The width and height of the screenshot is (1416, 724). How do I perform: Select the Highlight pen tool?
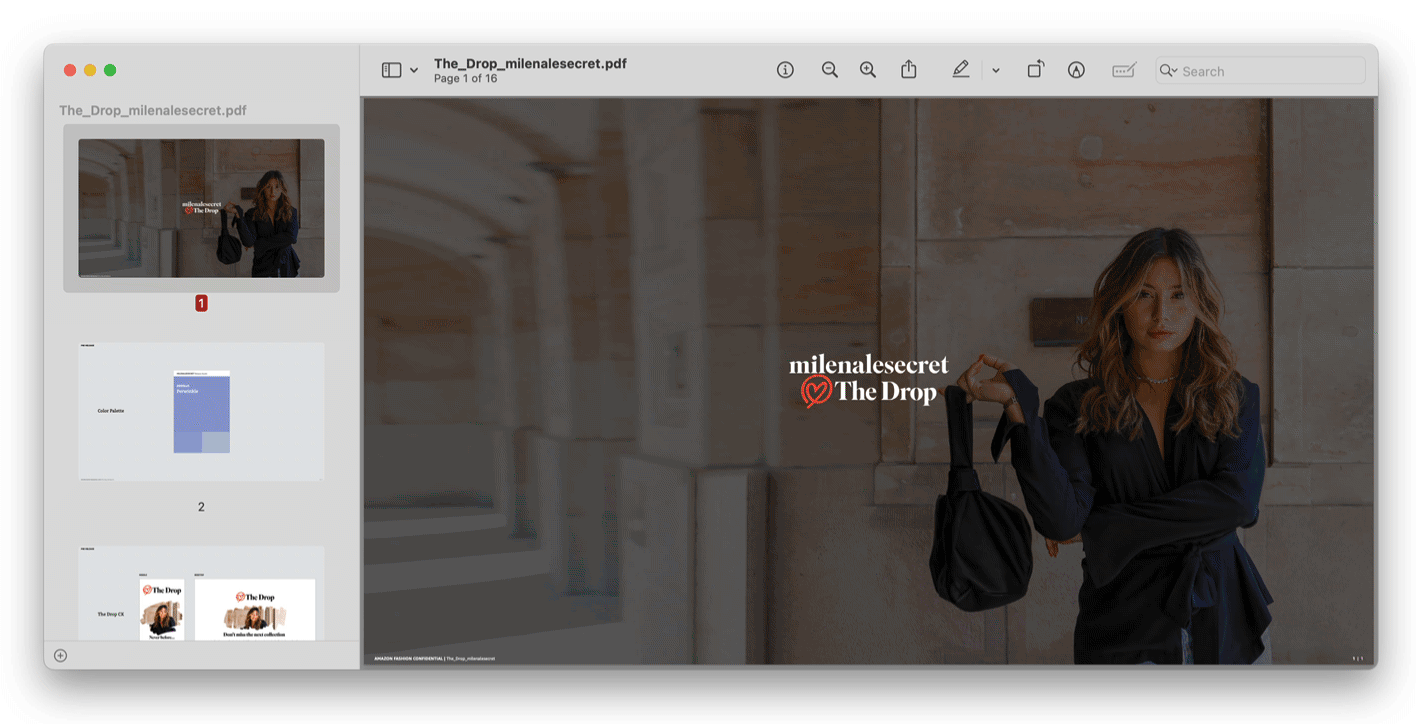960,70
